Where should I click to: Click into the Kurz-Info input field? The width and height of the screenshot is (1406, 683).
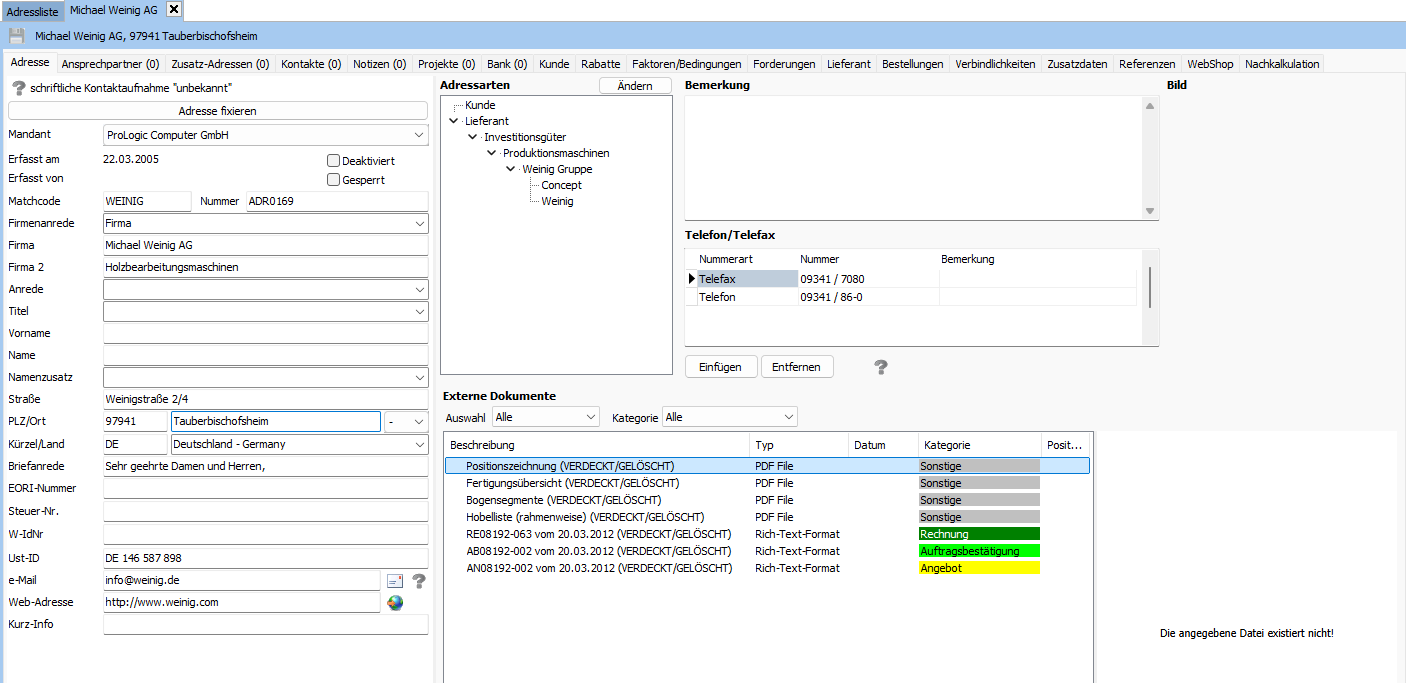click(x=265, y=625)
